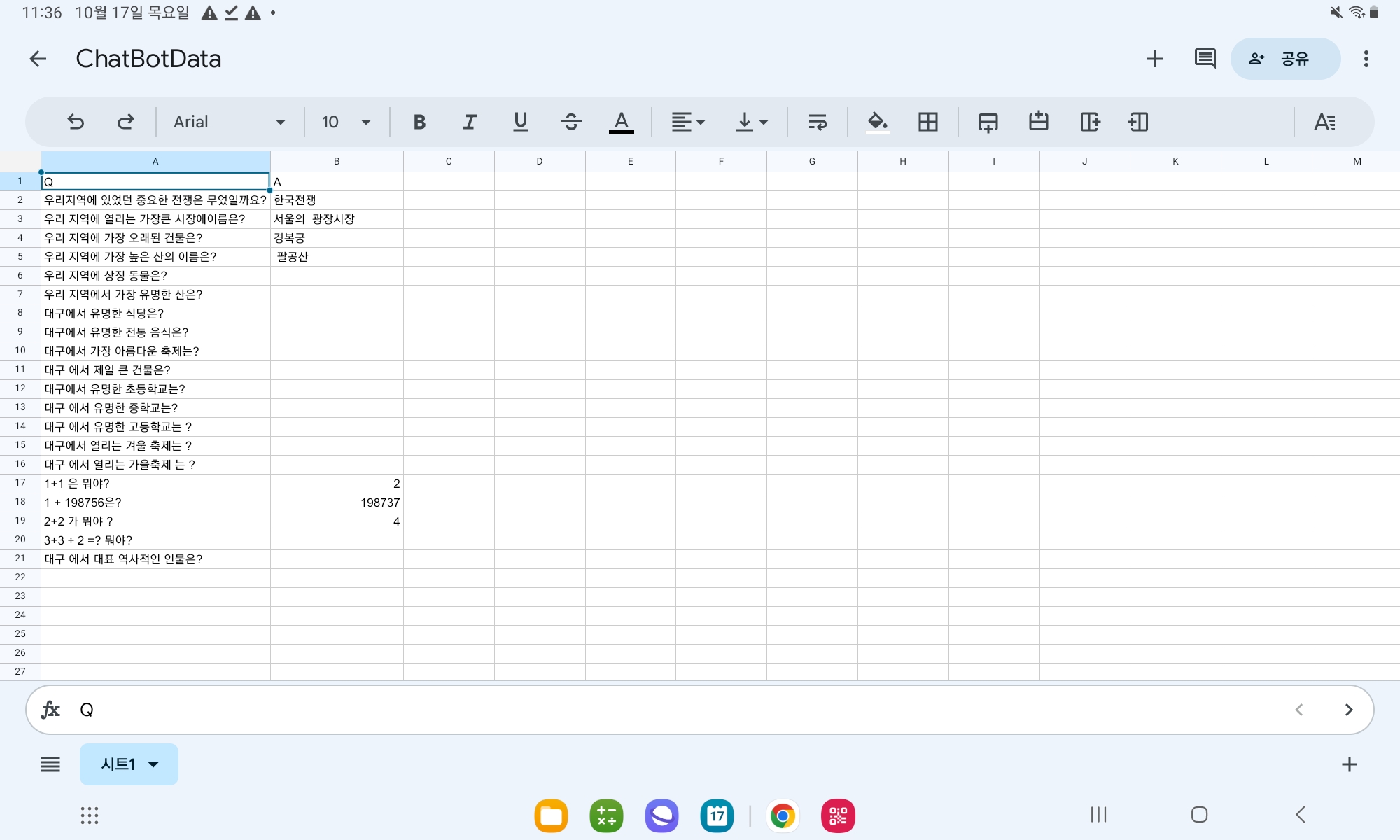1400x840 pixels.
Task: Open the cell borders icon
Action: 927,122
